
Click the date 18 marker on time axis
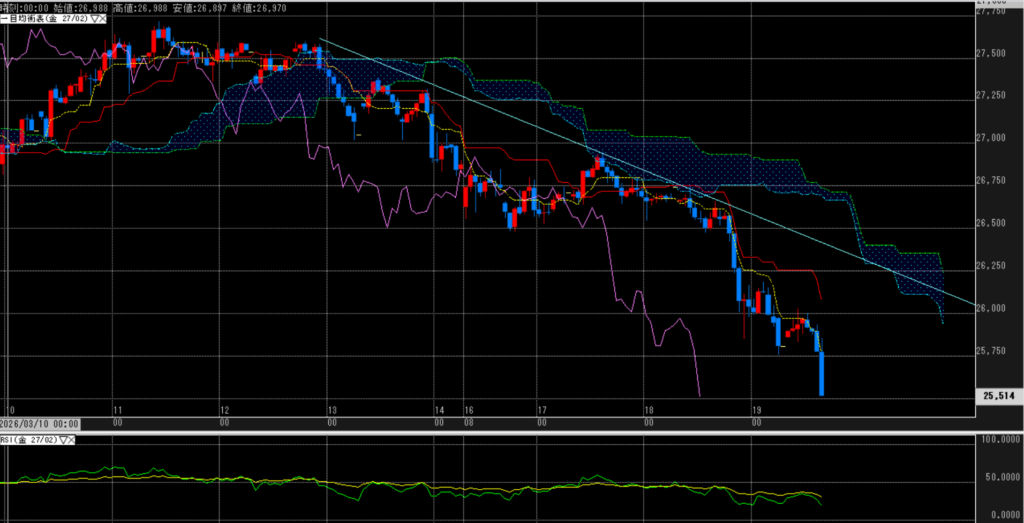point(649,410)
